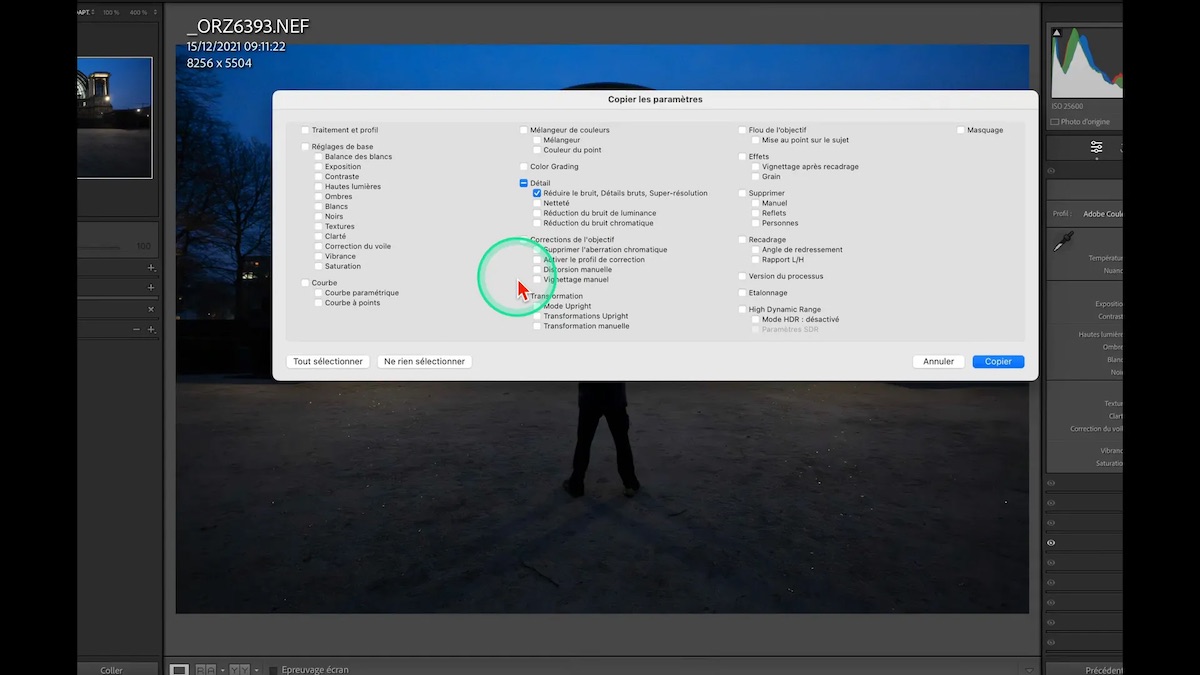Screen dimensions: 1200x675
Task: Enable Courbe paramétrique checkbox
Action: click(x=318, y=293)
